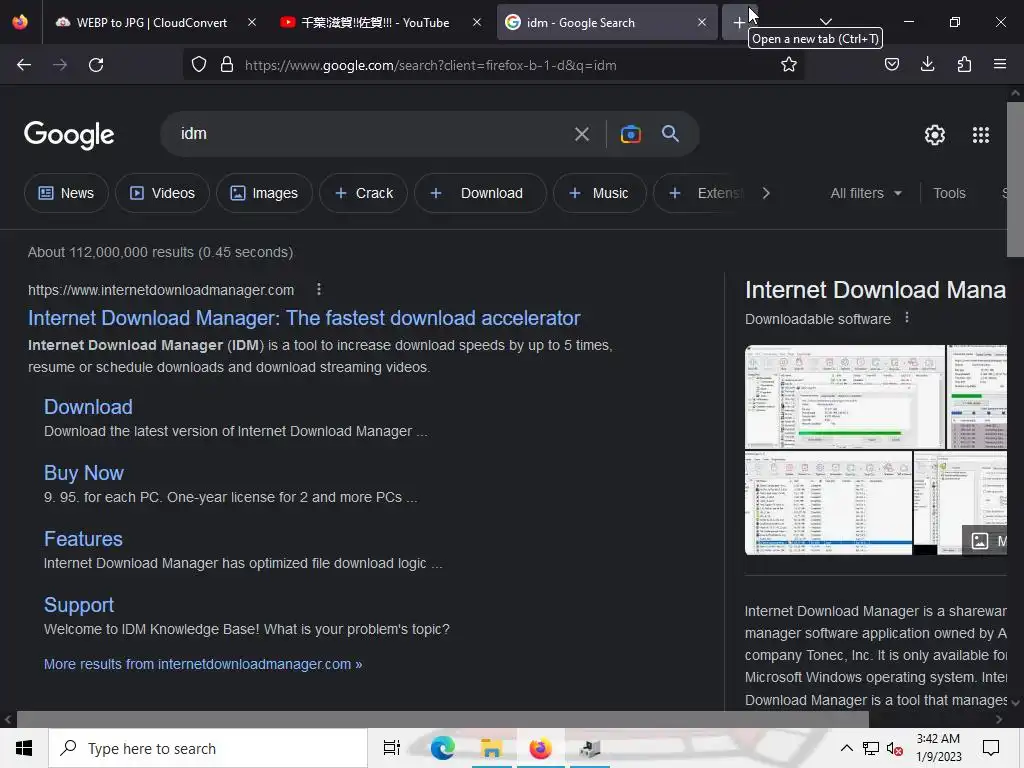The image size is (1024, 768).
Task: Open Task View on taskbar
Action: (391, 748)
